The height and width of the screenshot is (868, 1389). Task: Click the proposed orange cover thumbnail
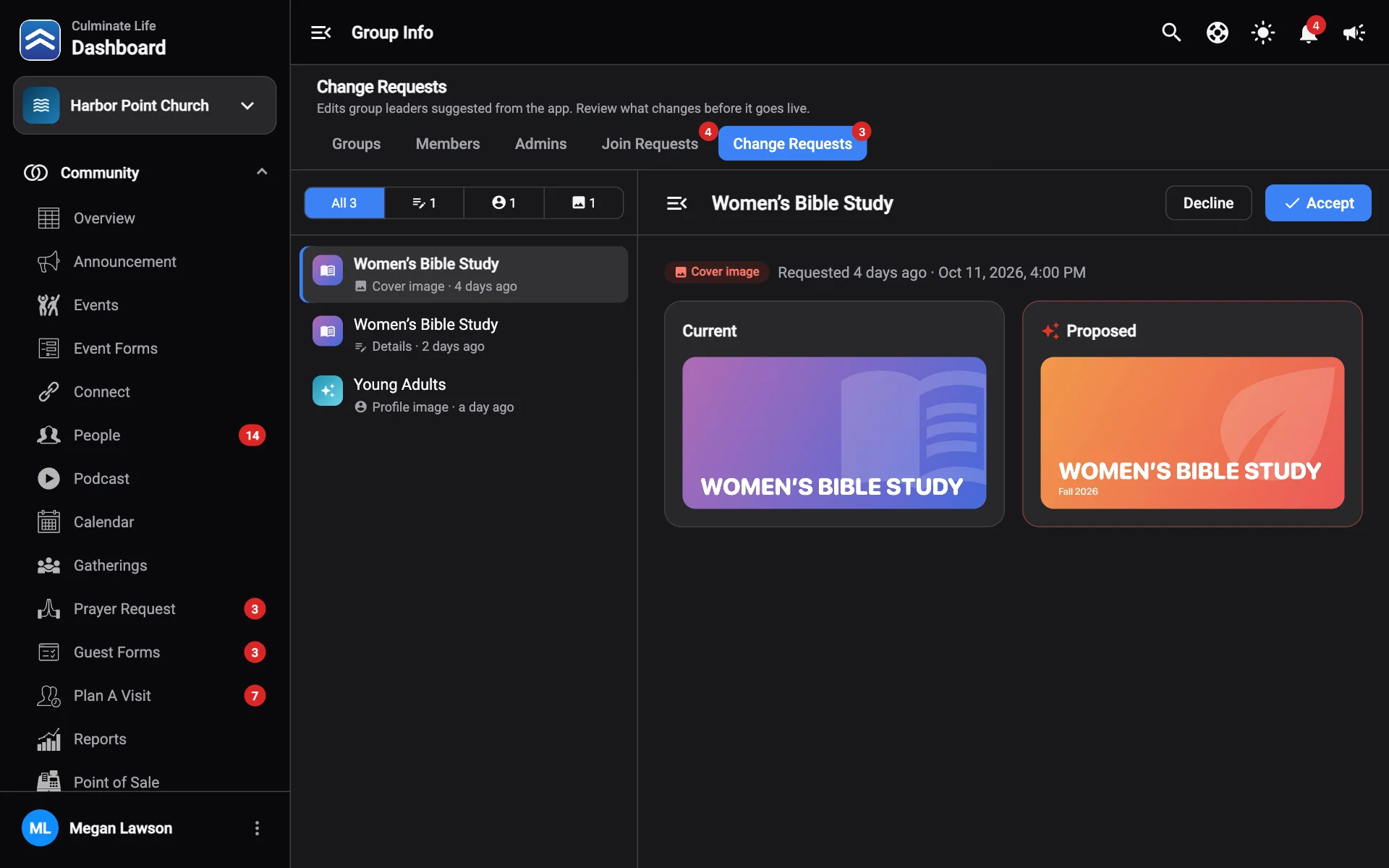[1192, 433]
